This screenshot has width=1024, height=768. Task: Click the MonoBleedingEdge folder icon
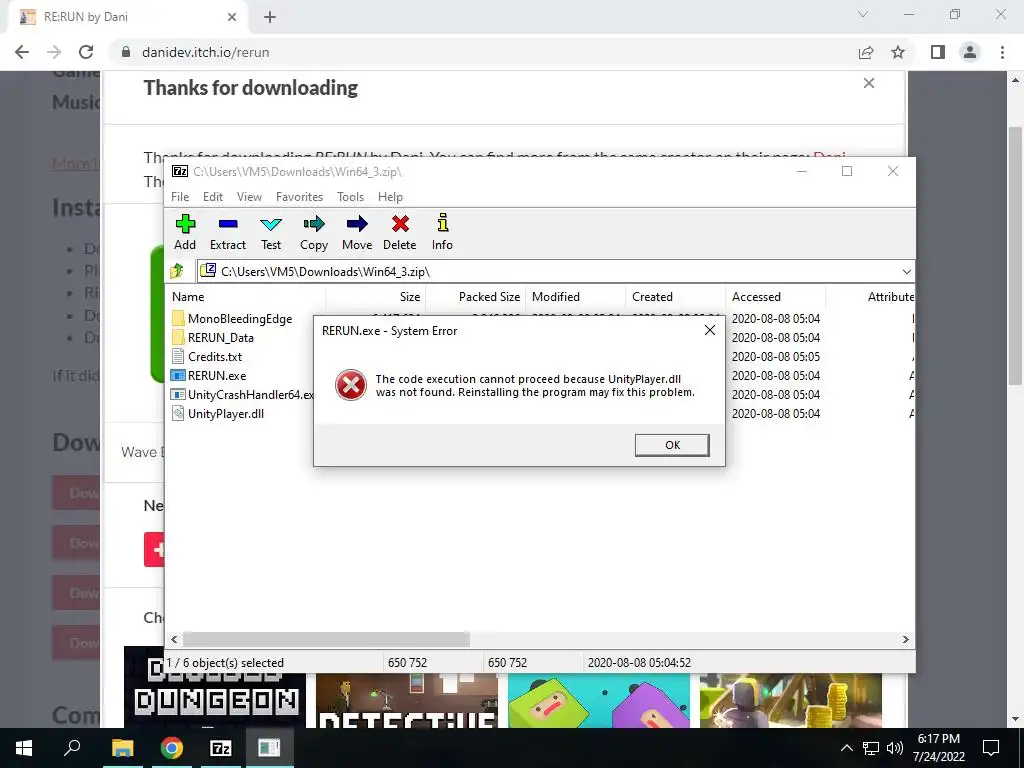178,319
